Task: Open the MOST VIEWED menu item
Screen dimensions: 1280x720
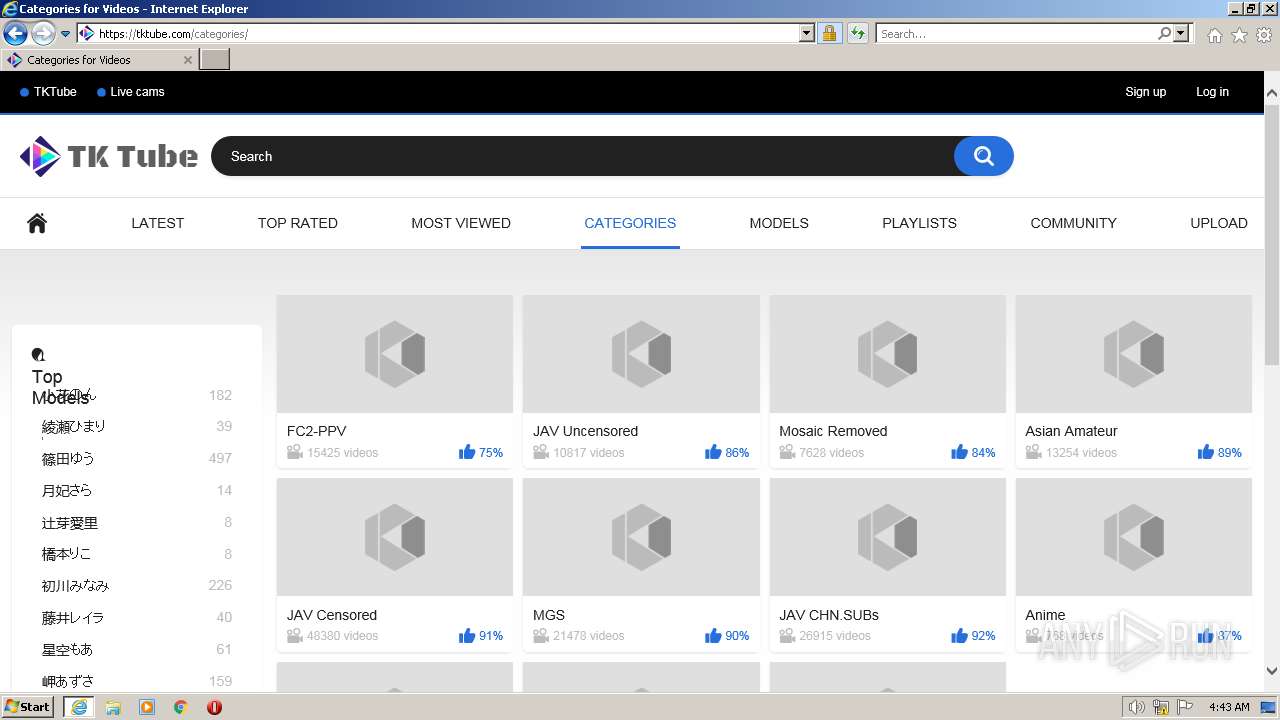Action: point(461,223)
